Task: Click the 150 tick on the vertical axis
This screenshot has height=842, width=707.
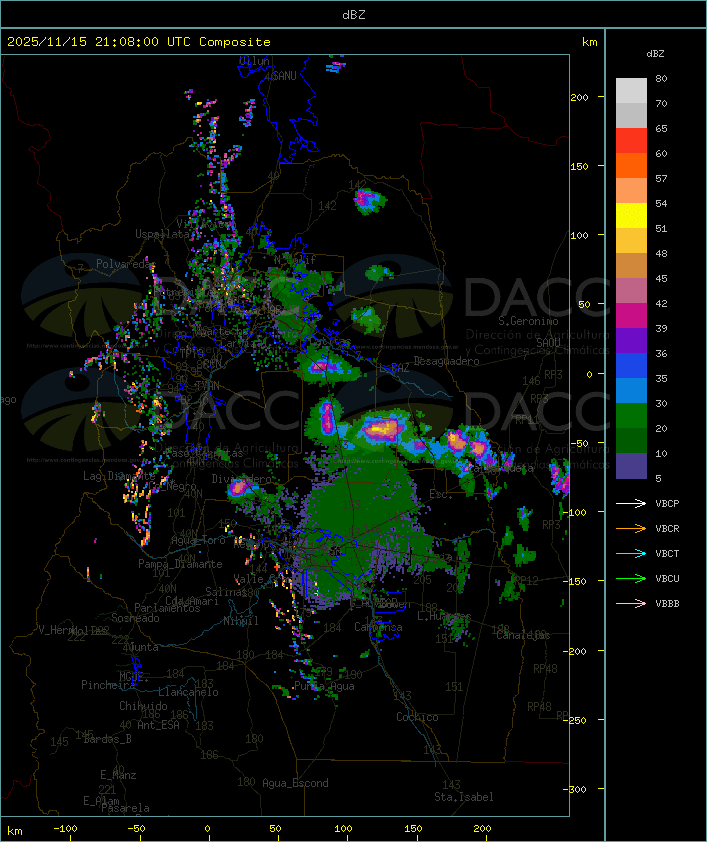Action: click(x=579, y=166)
